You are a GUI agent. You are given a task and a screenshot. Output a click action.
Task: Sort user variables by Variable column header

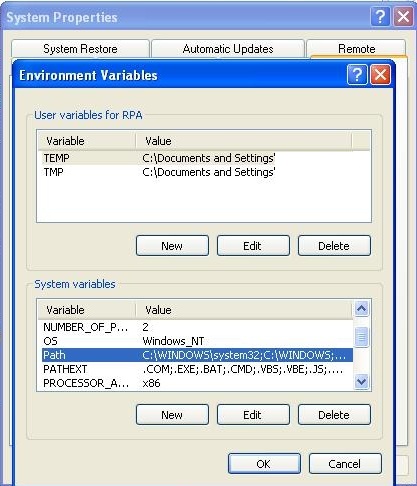pos(86,141)
